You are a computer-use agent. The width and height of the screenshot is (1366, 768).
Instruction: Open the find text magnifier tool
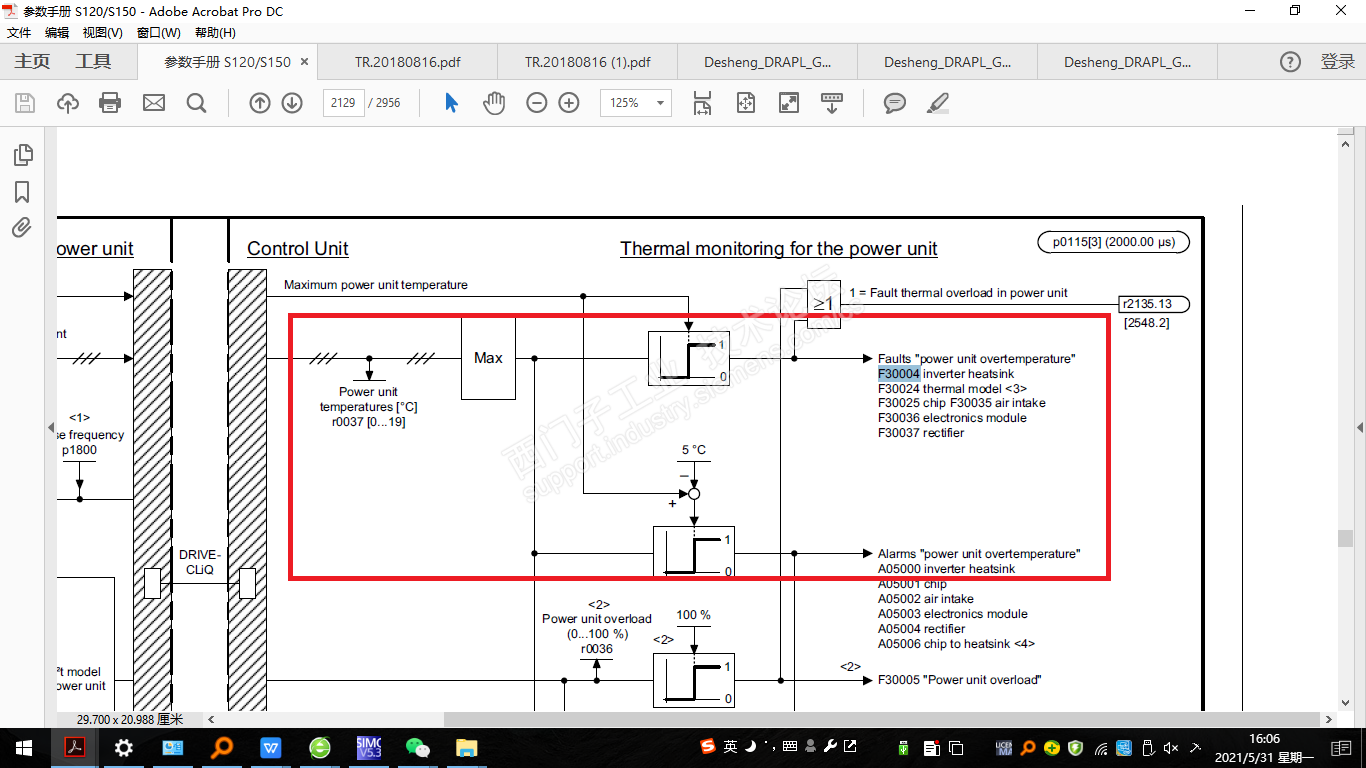[x=196, y=102]
